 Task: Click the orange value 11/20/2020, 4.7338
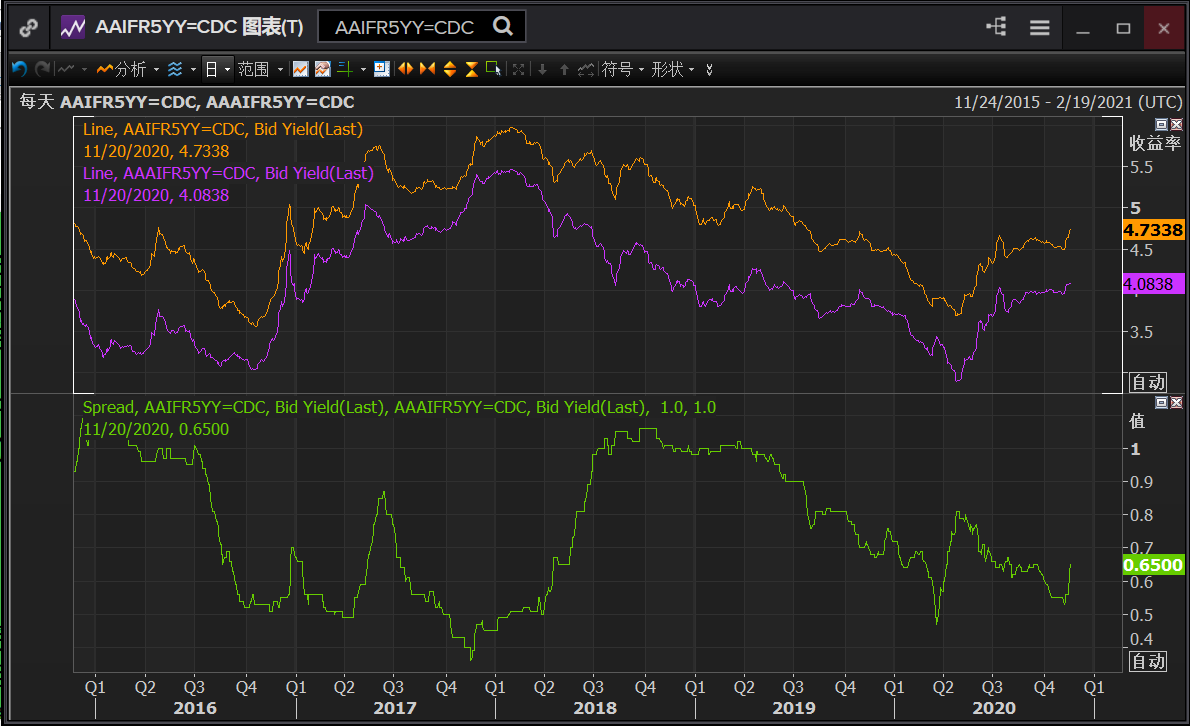(156, 151)
